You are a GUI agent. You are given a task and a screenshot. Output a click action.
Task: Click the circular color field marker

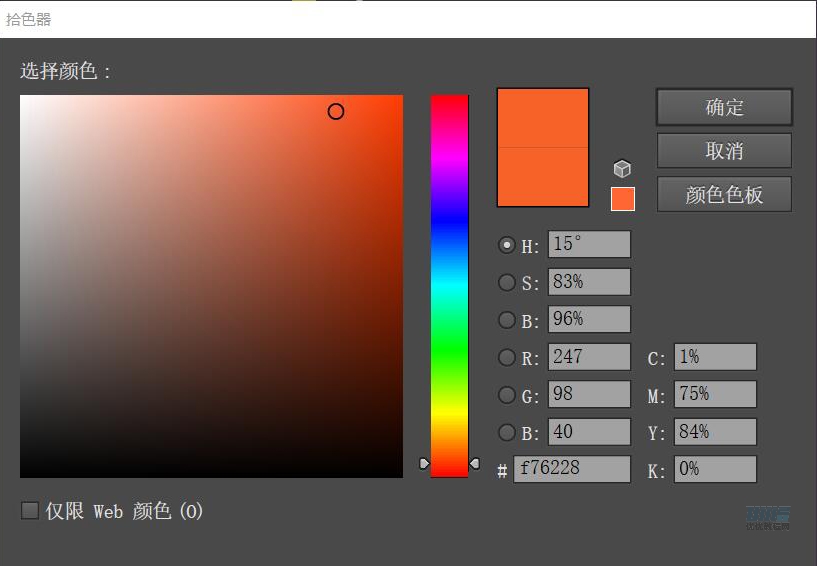(336, 112)
